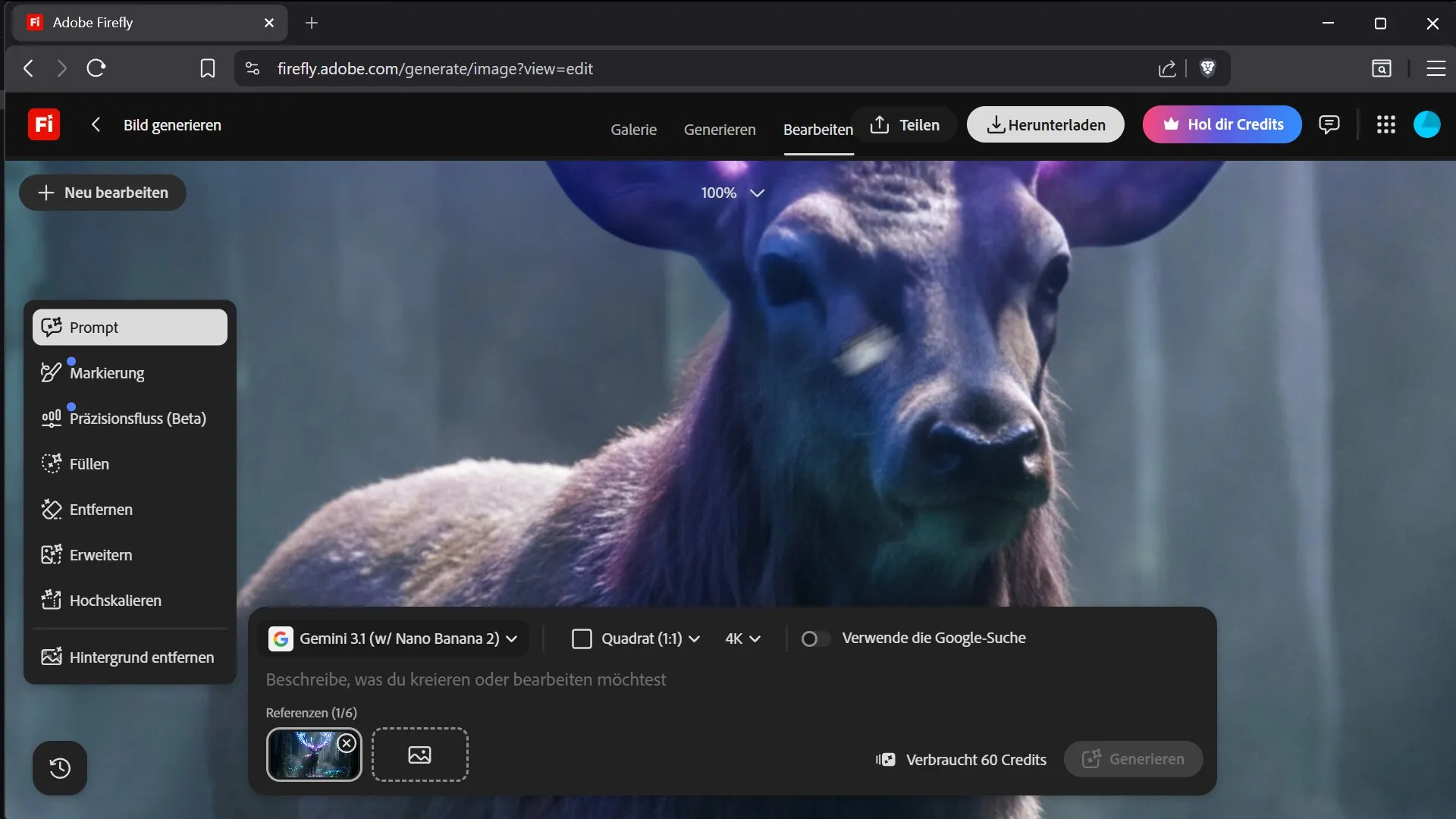Click the browser reload icon
The height and width of the screenshot is (819, 1456).
[x=96, y=68]
